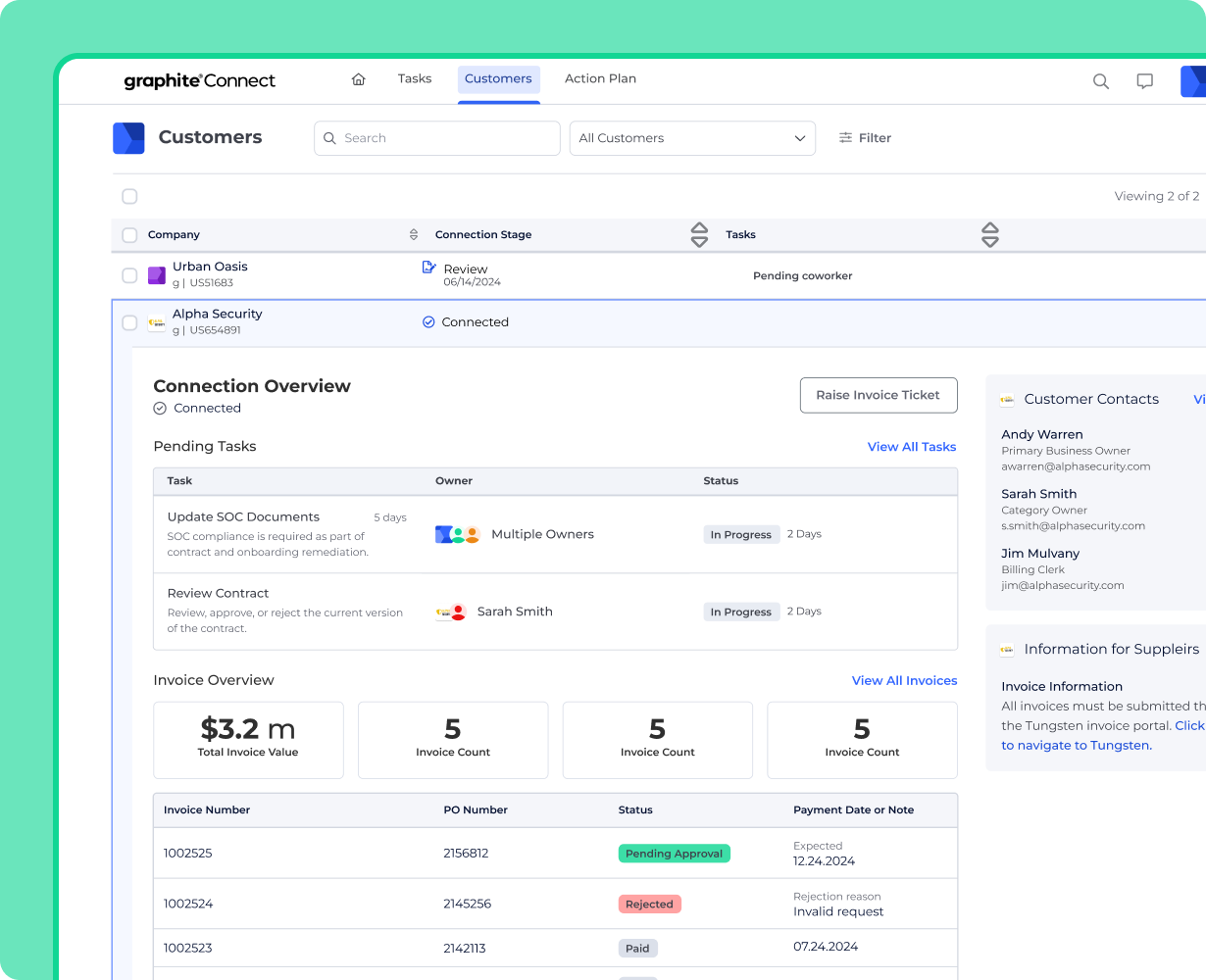The image size is (1206, 980).
Task: Open the View All Invoices link
Action: [x=904, y=681]
